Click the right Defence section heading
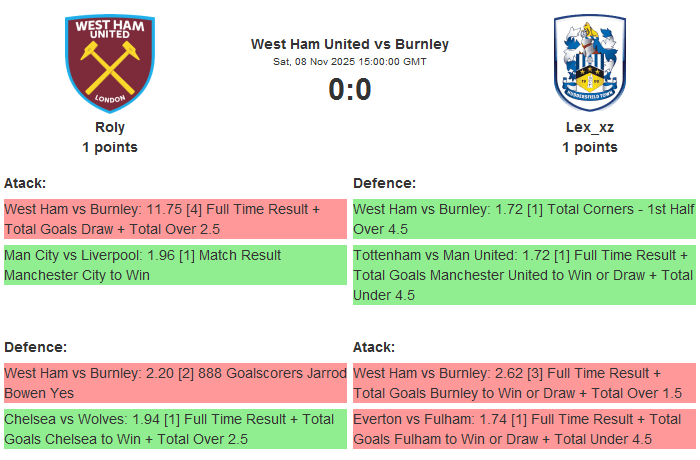This screenshot has height=460, width=700. click(x=384, y=183)
